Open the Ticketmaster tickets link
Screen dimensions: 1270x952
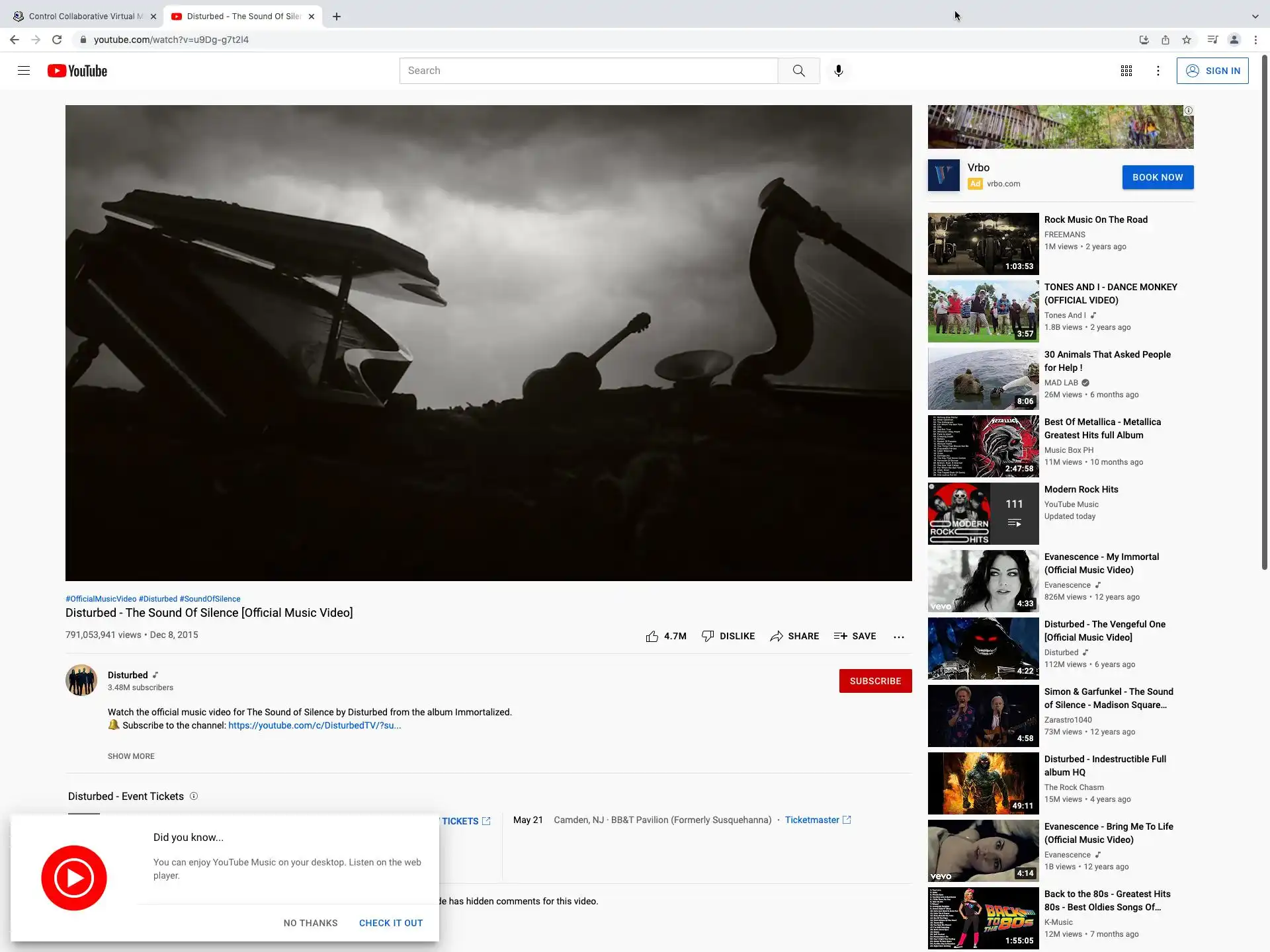(x=812, y=820)
